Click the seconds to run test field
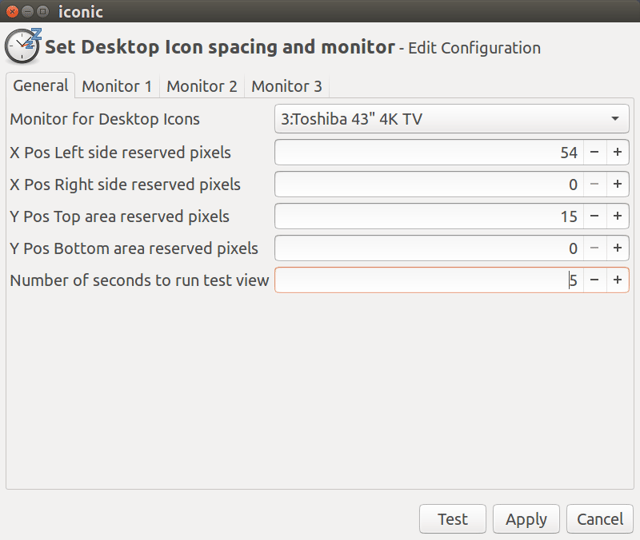The image size is (640, 540). [428, 280]
